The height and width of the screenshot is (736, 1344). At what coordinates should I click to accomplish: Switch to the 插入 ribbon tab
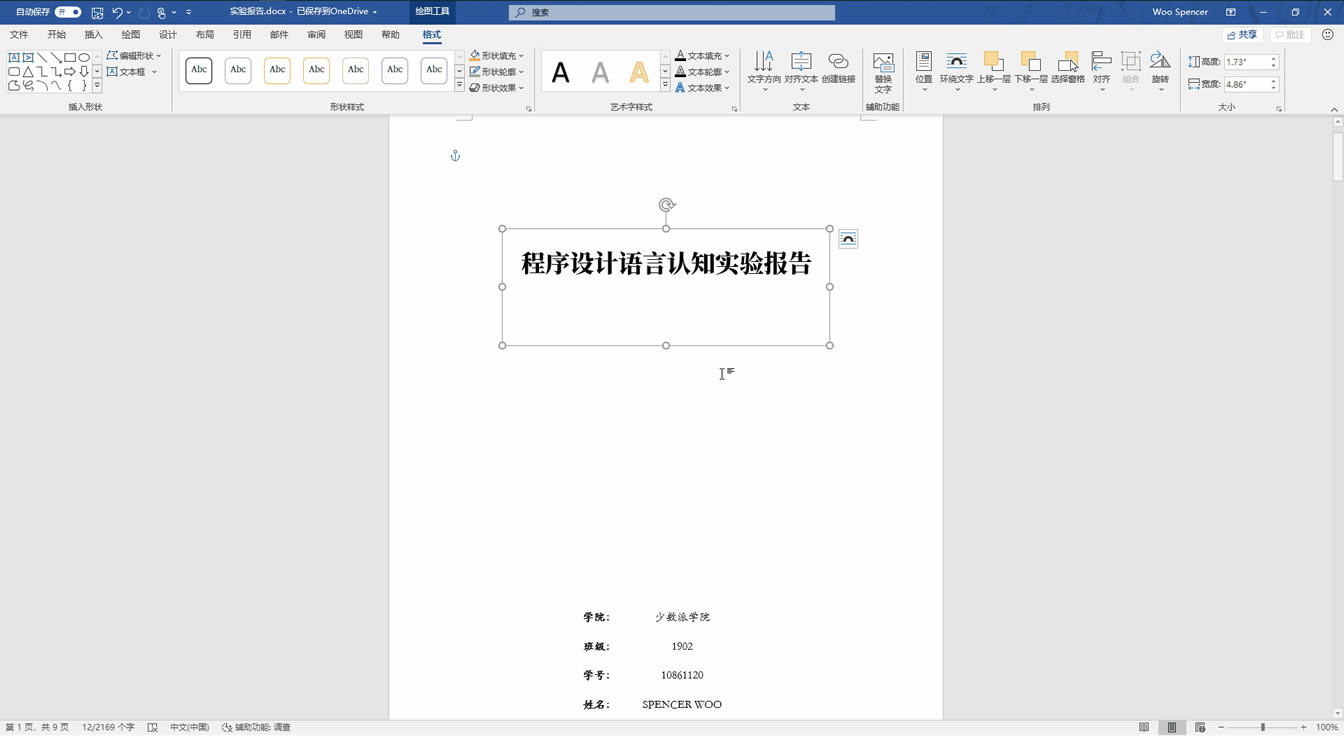tap(92, 33)
